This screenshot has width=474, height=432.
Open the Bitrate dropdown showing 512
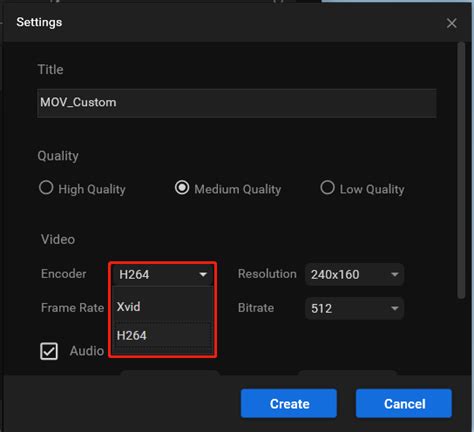pos(354,308)
